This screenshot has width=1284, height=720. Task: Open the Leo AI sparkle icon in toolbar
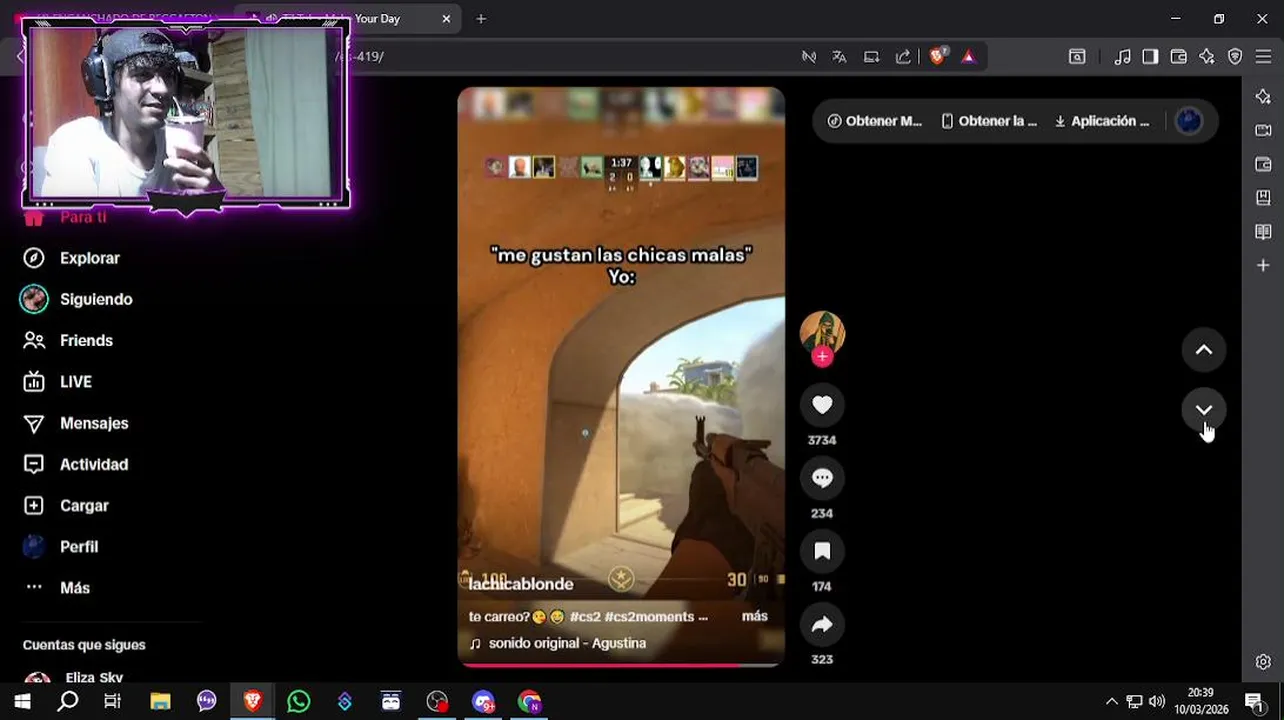tap(1207, 57)
